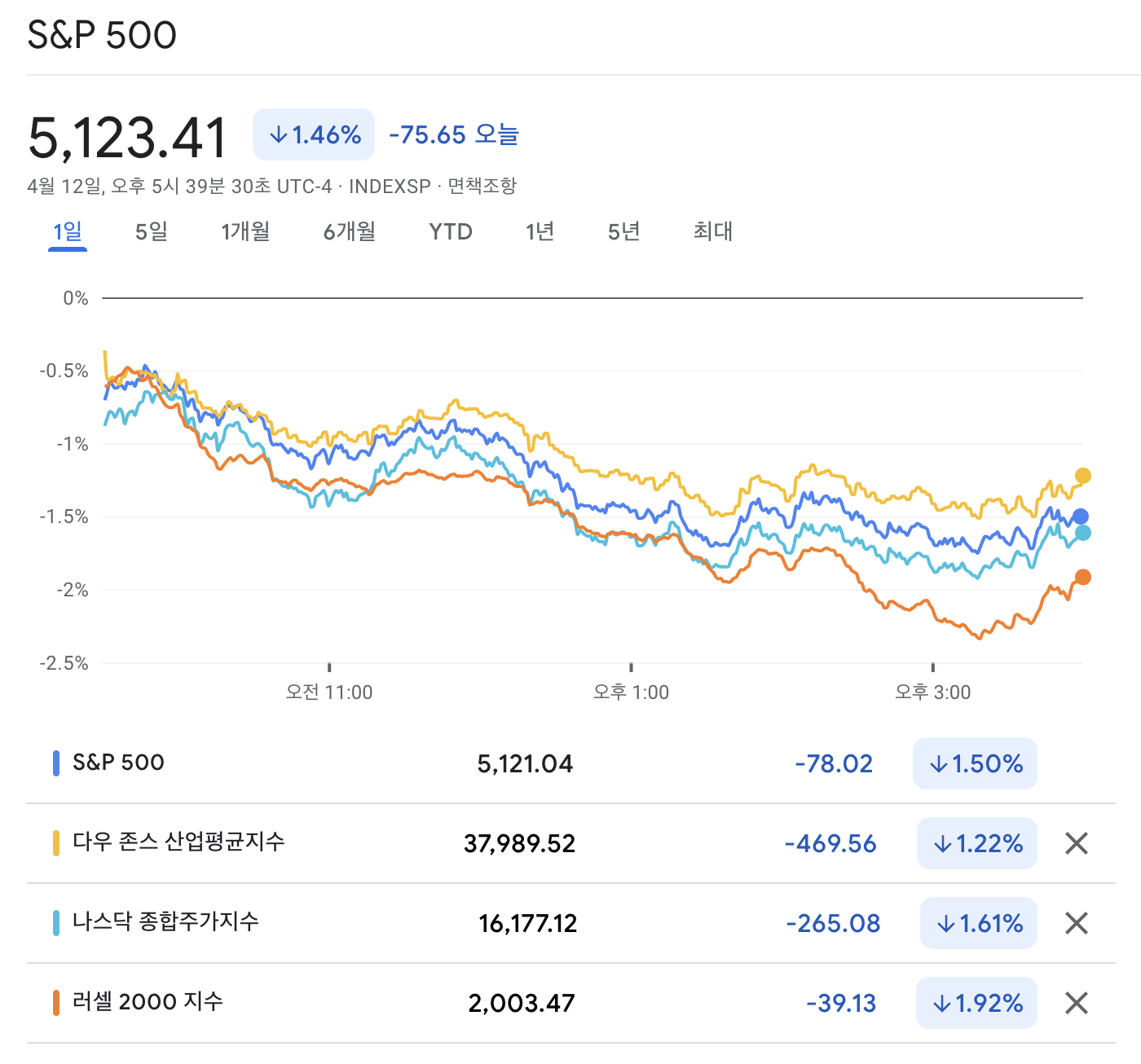The image size is (1141, 1064).
Task: Click the orange Russell 2000 legend color bar
Action: pos(56,1003)
